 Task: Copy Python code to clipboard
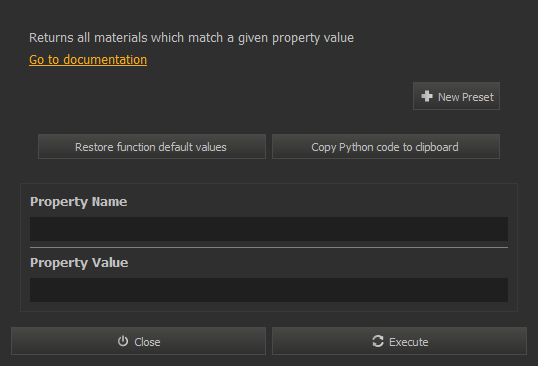[x=386, y=146]
